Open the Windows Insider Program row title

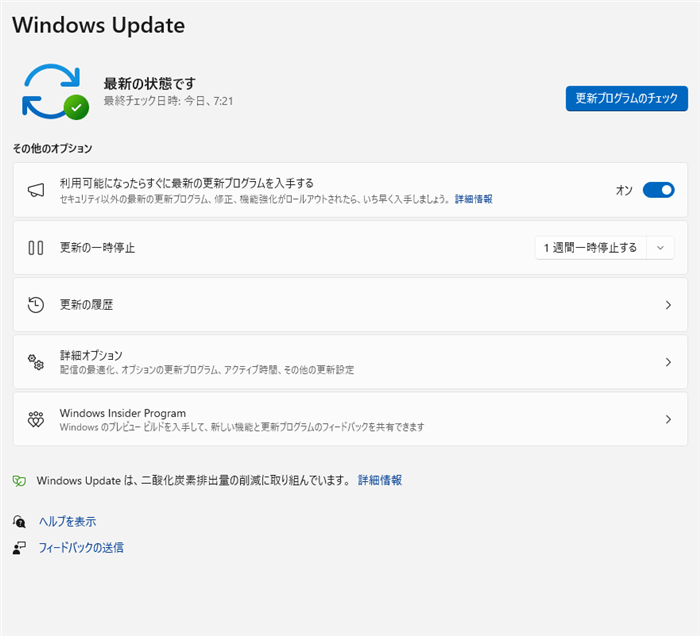click(123, 413)
